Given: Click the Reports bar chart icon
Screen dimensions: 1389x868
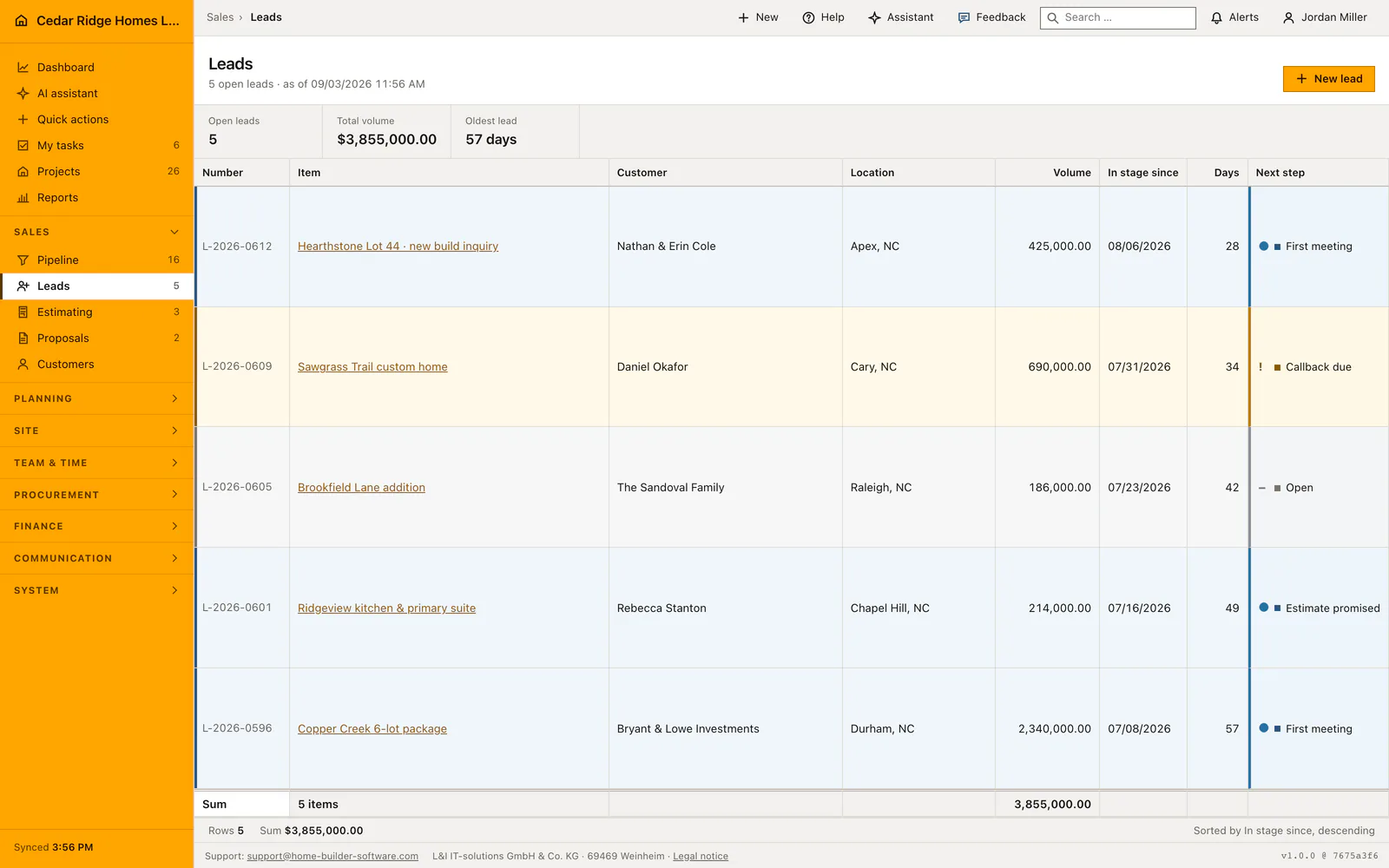Looking at the screenshot, I should tap(23, 197).
